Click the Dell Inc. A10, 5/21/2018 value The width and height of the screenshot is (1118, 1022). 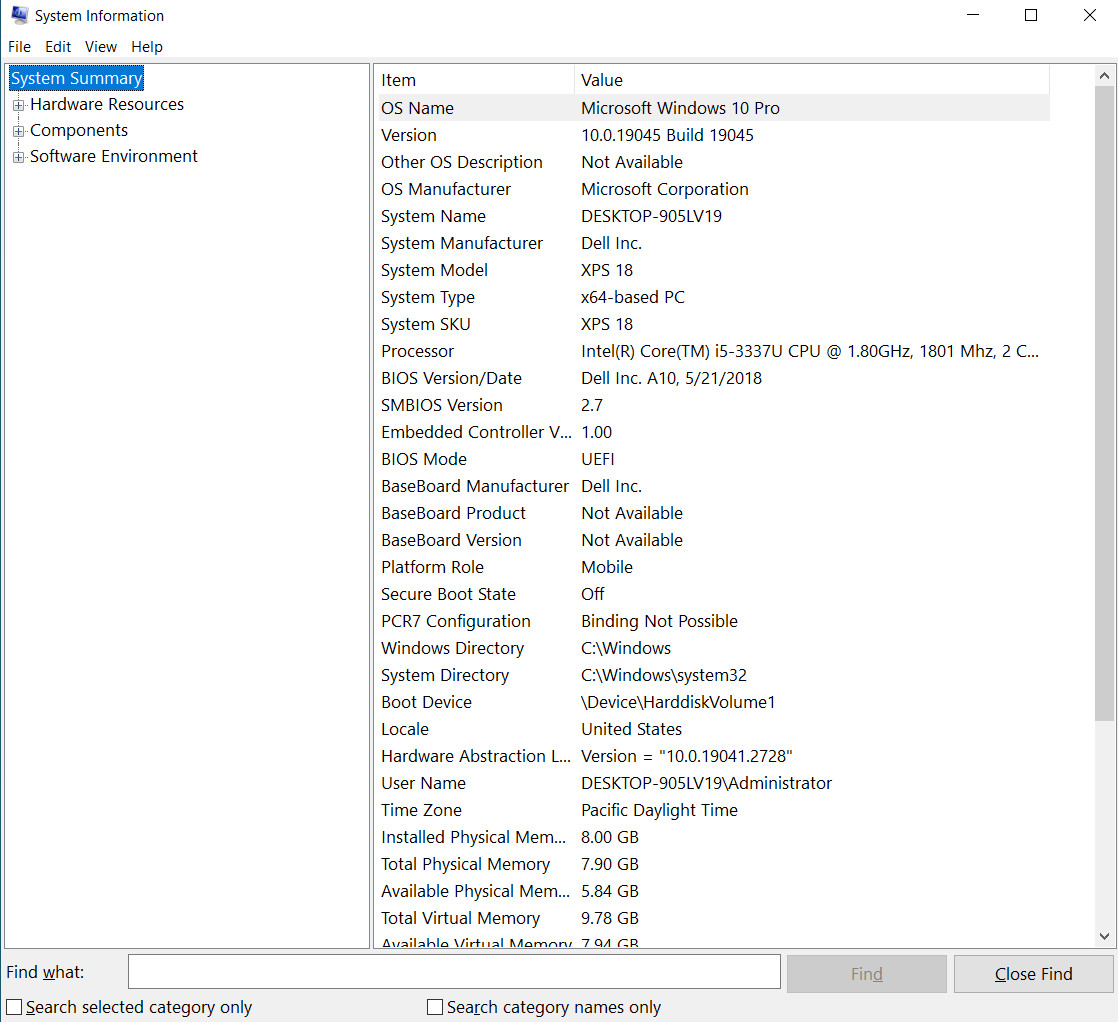[672, 379]
